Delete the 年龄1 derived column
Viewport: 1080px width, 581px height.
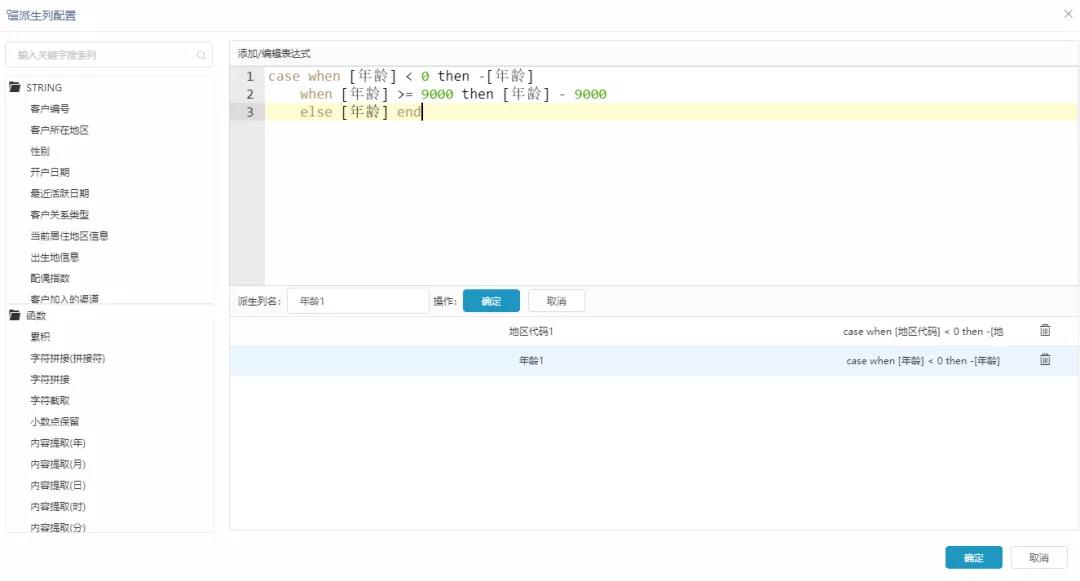[x=1045, y=359]
